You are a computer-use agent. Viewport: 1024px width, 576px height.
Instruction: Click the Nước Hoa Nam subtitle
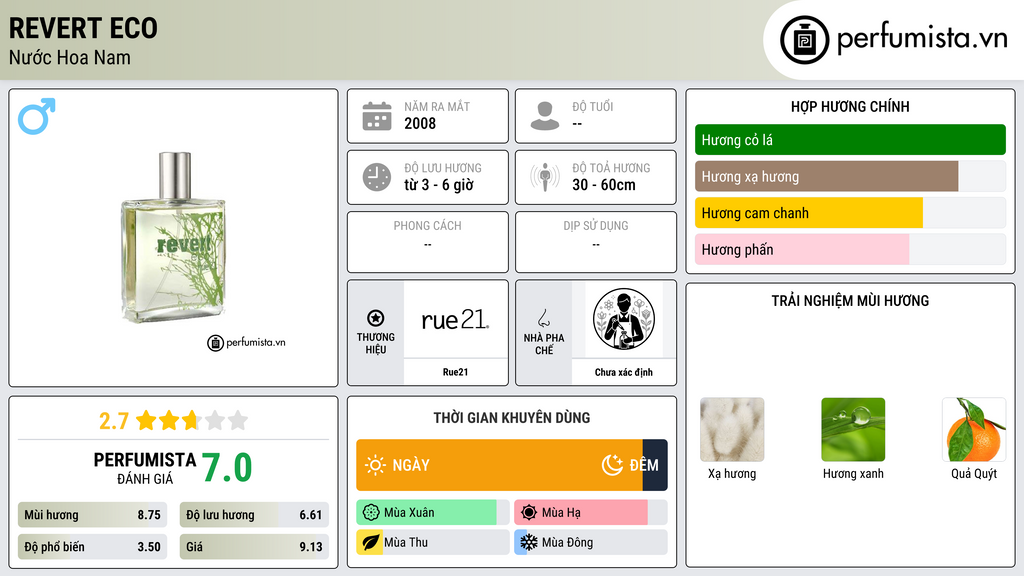69,57
